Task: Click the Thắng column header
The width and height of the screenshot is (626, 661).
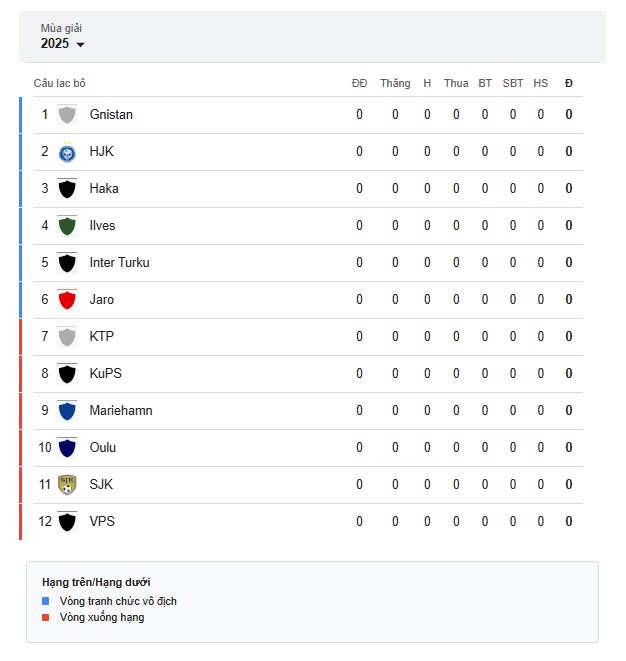Action: coord(395,83)
